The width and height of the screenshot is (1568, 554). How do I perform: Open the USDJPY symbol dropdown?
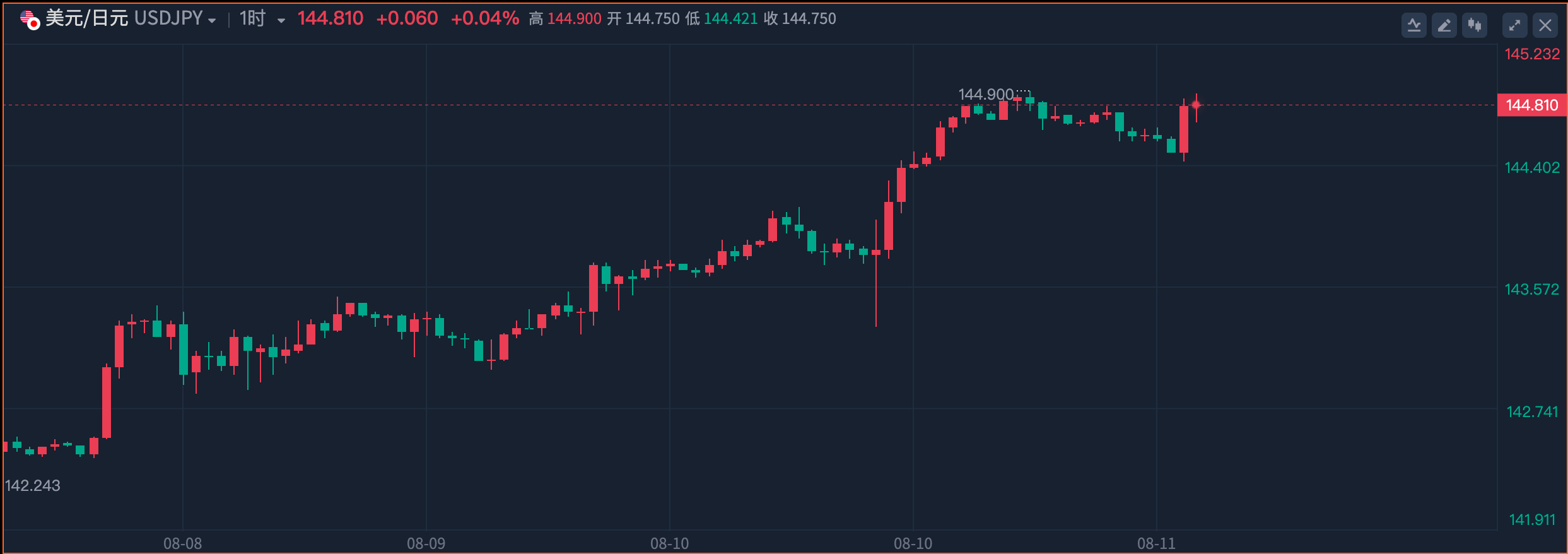coord(212,21)
